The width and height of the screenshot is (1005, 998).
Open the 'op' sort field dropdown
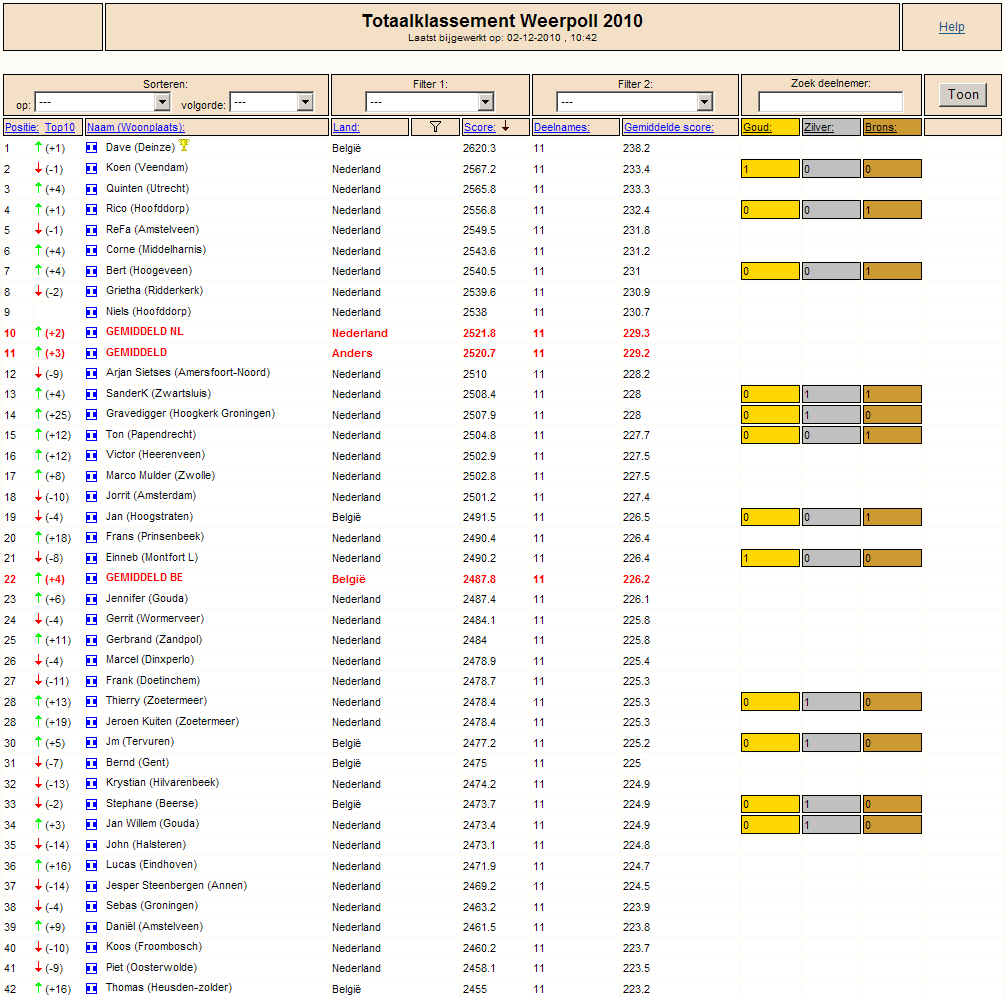tap(95, 102)
